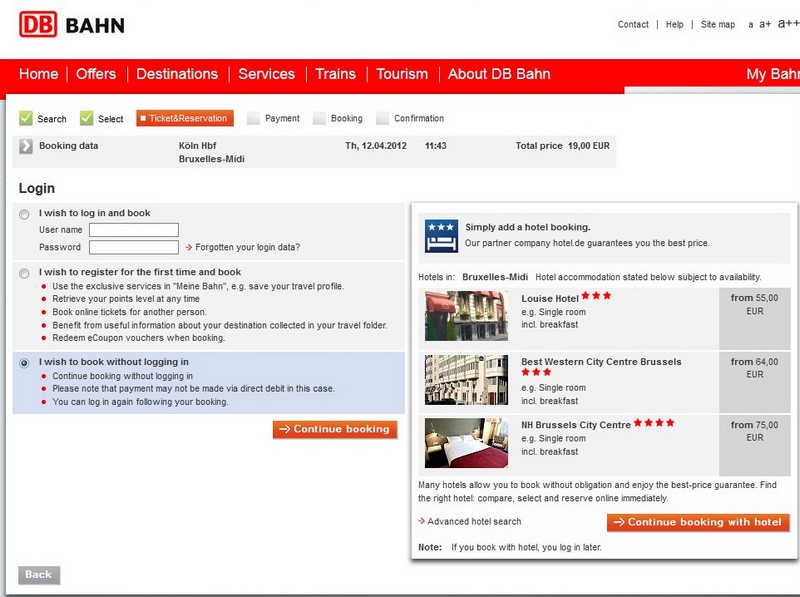Screen dimensions: 800x597
Task: Open the Services menu
Action: (x=266, y=74)
